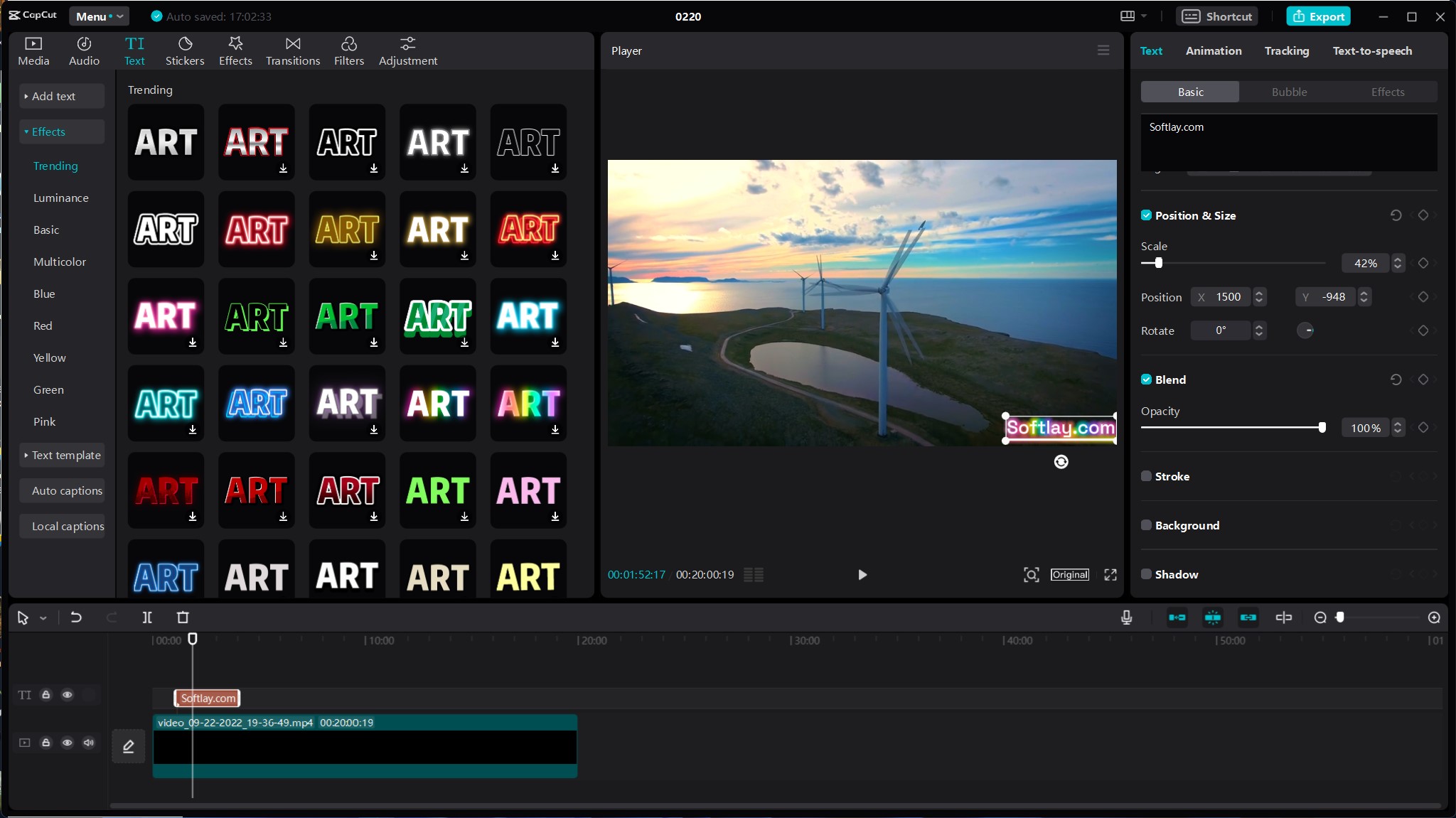1456x818 pixels.
Task: Disable the Blend checkbox
Action: [1147, 380]
